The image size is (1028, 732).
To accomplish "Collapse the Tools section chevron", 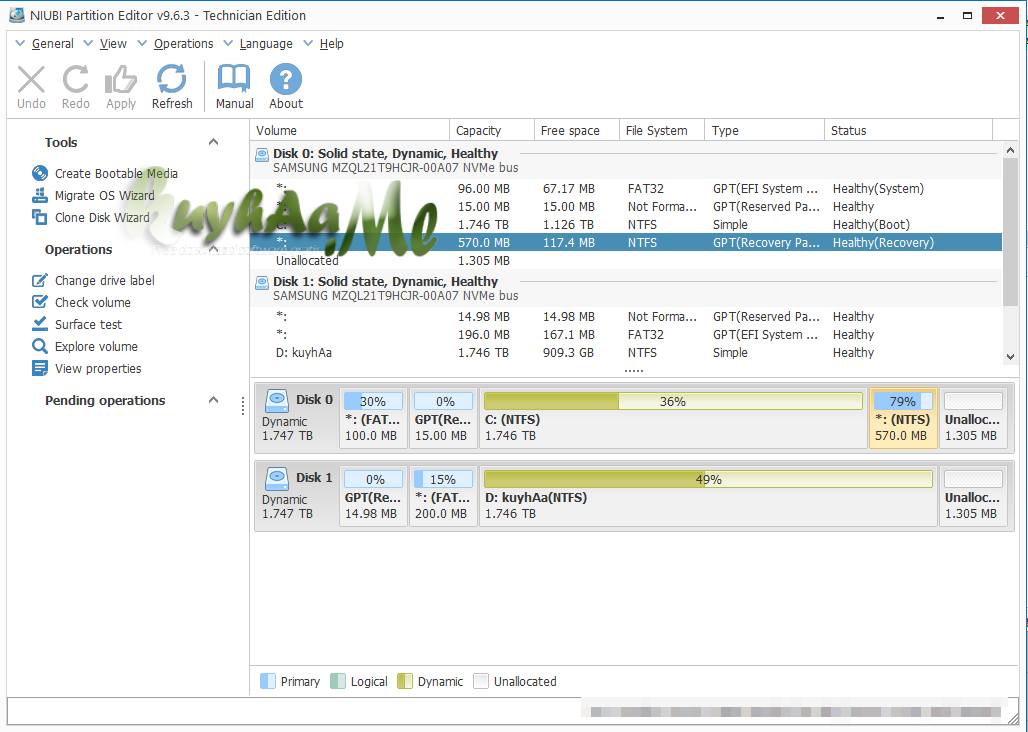I will tap(213, 142).
